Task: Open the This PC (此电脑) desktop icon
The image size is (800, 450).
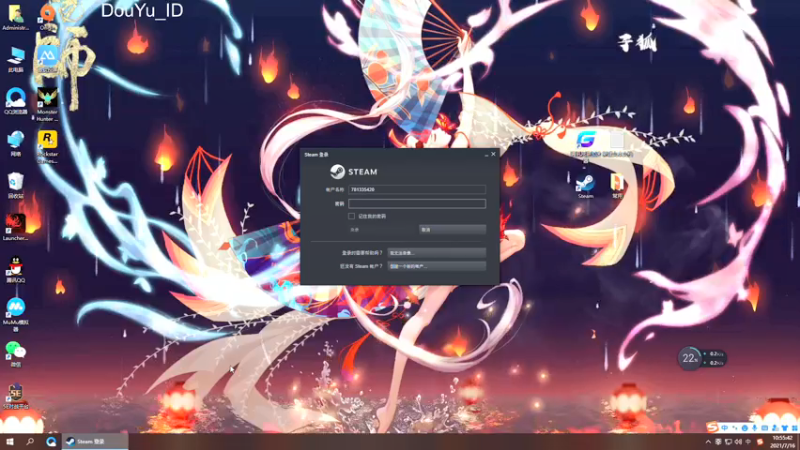Action: point(16,59)
